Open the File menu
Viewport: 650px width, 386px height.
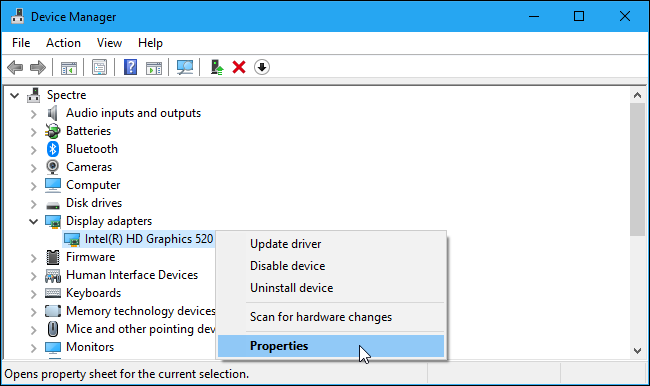coord(21,43)
